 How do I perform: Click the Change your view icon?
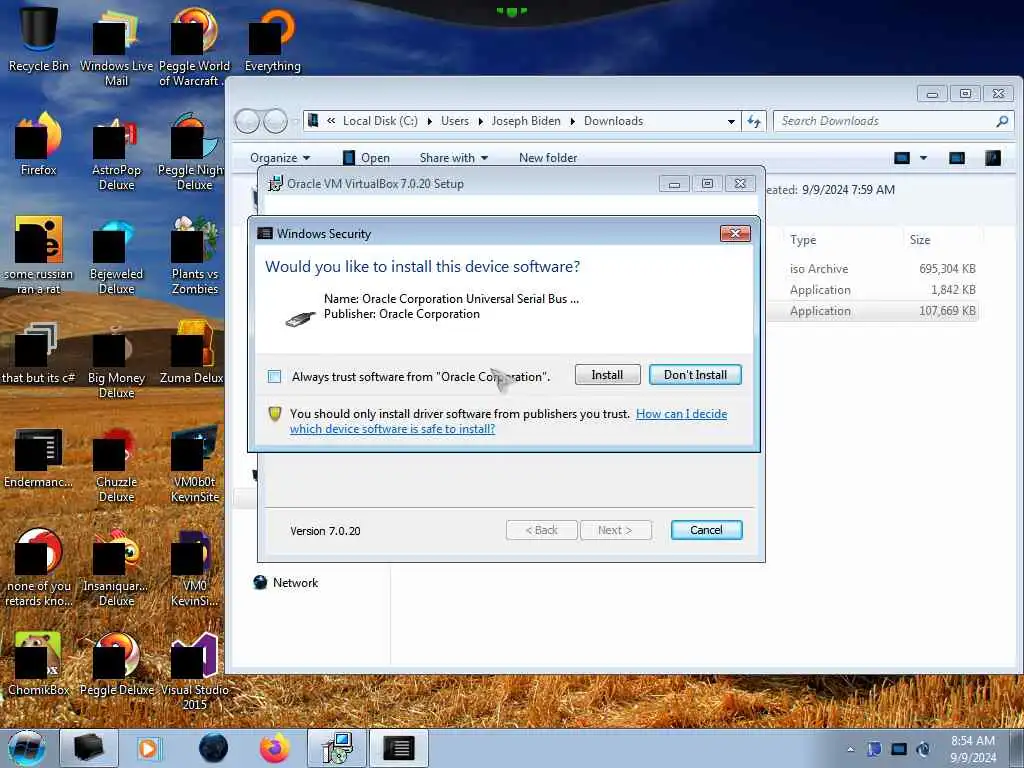point(902,157)
